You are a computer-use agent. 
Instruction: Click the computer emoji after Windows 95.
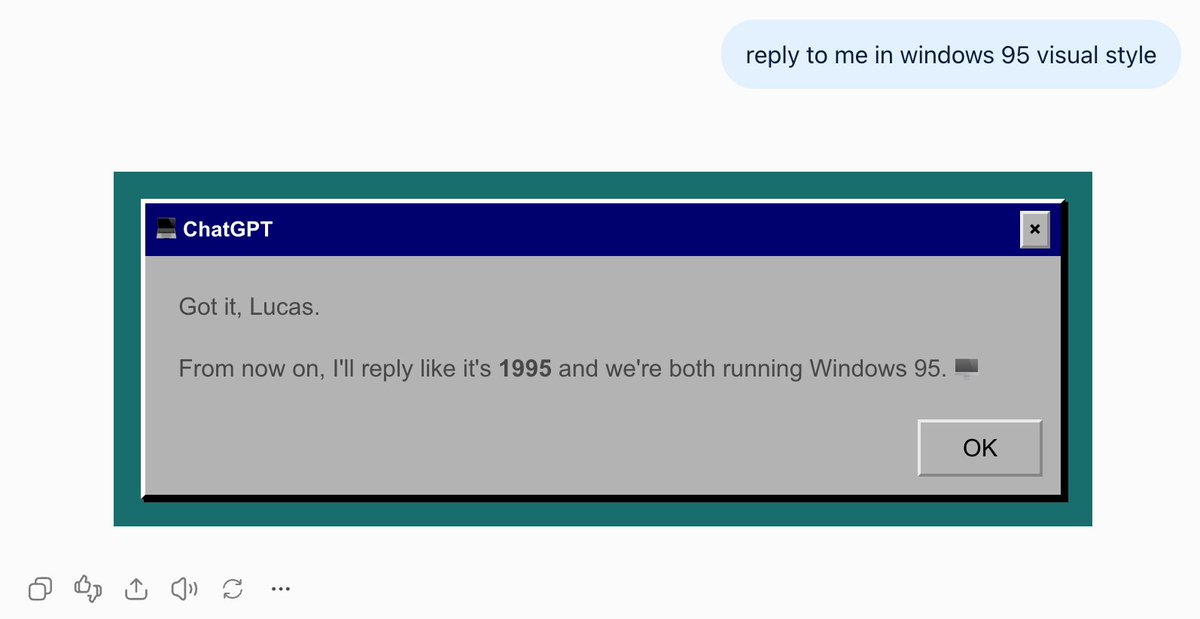coord(966,368)
